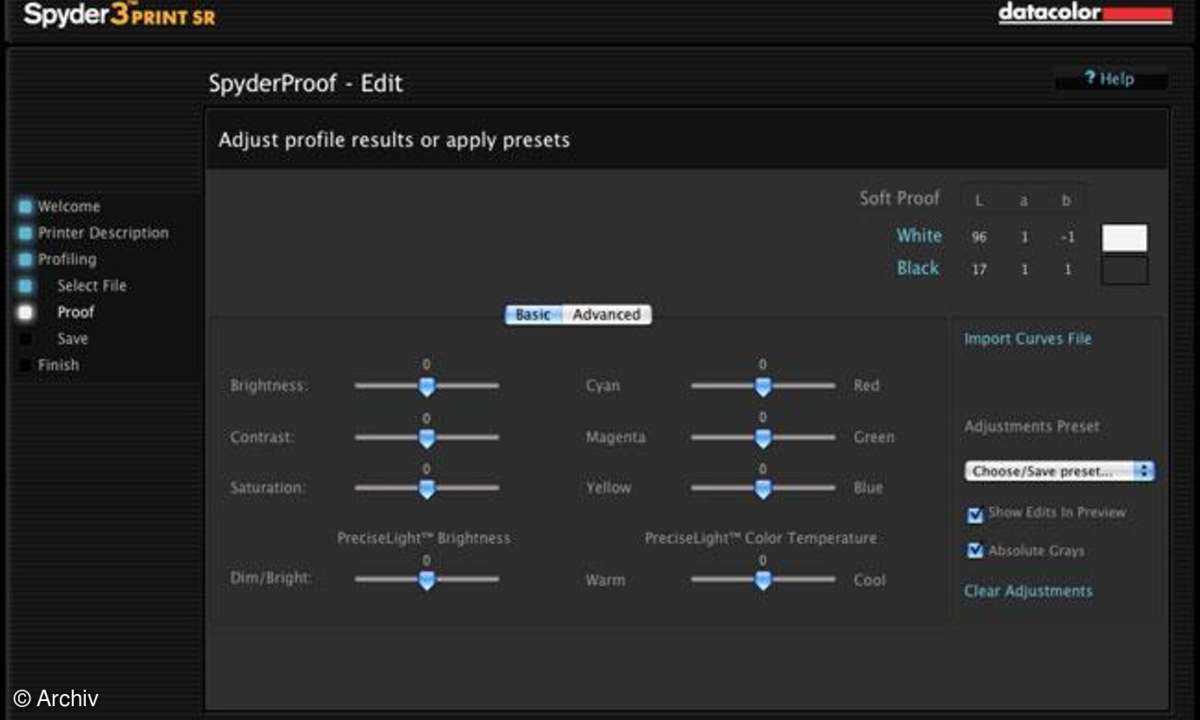Click the Finish step indicator icon
Viewport: 1200px width, 720px height.
click(x=25, y=365)
